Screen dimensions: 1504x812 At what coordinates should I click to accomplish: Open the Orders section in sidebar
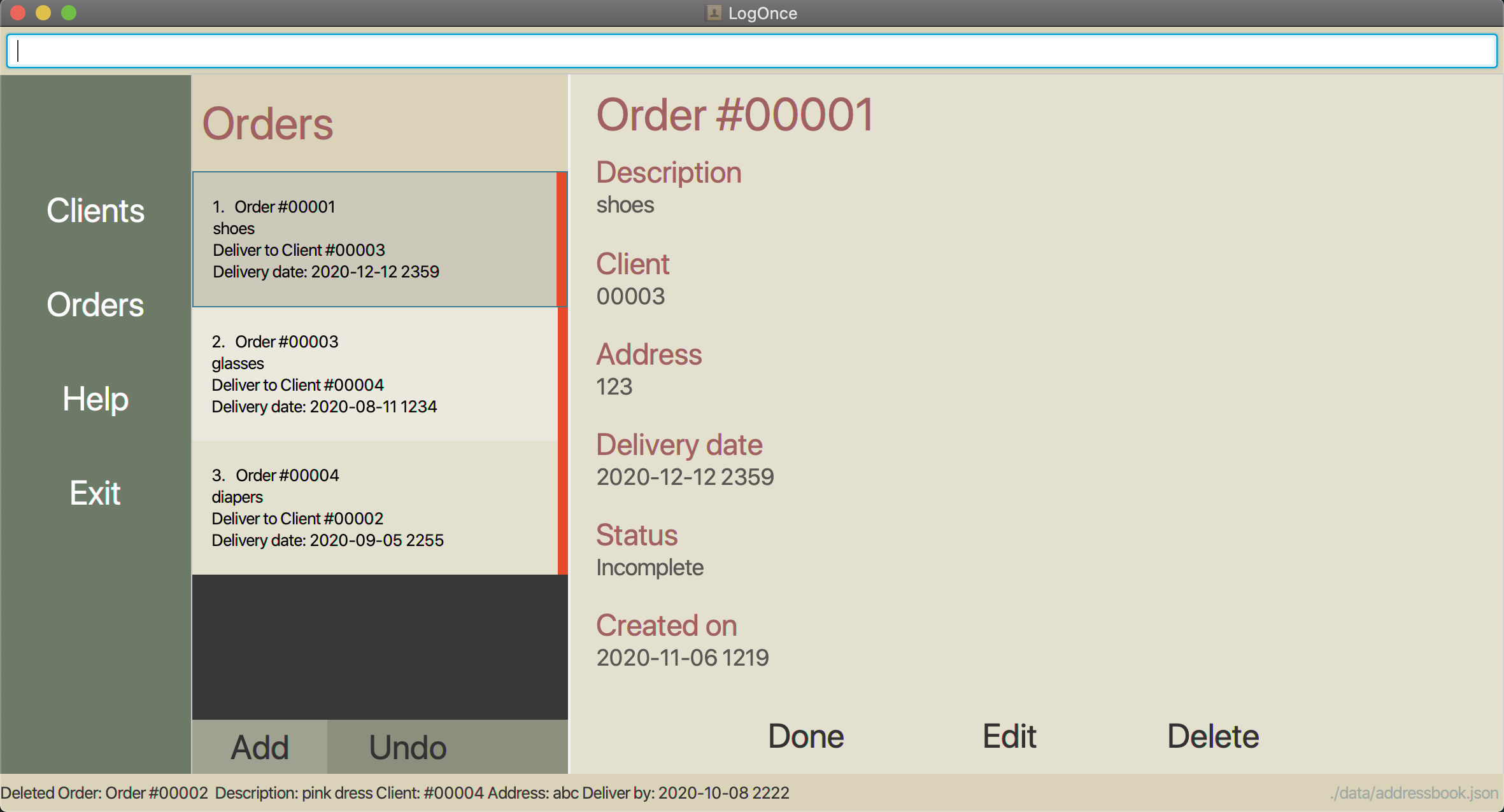point(96,305)
